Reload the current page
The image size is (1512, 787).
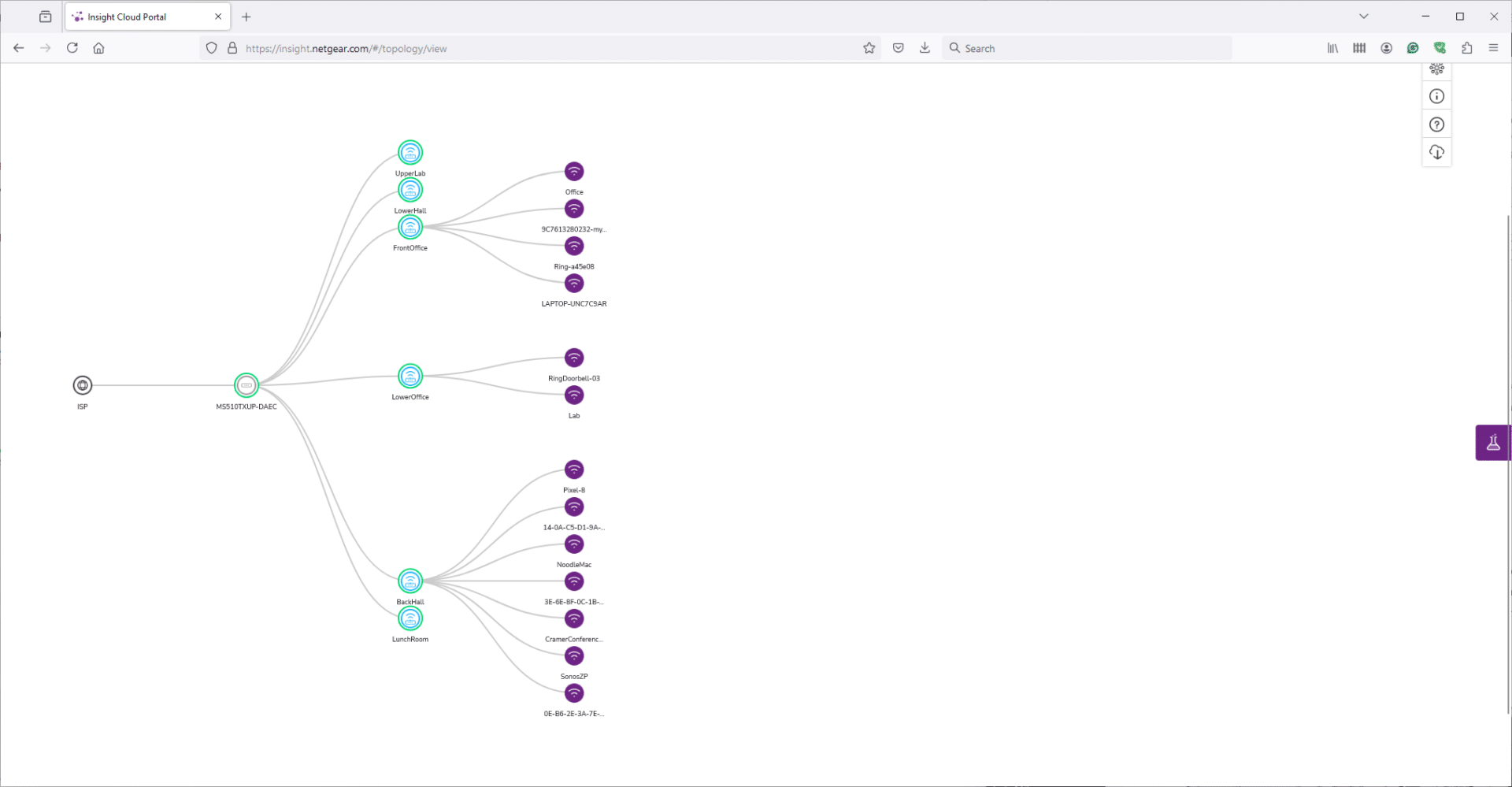[x=72, y=48]
